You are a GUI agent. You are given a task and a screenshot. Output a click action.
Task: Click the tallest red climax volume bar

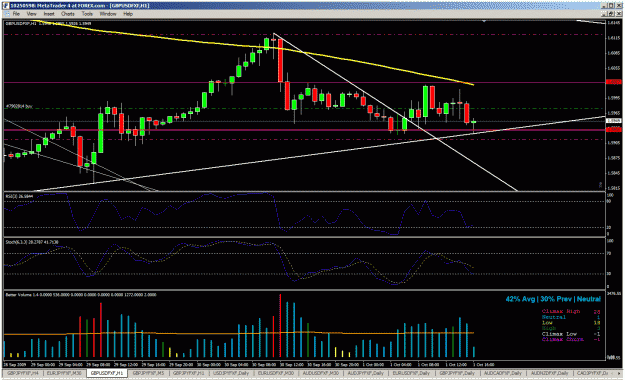coord(280,326)
